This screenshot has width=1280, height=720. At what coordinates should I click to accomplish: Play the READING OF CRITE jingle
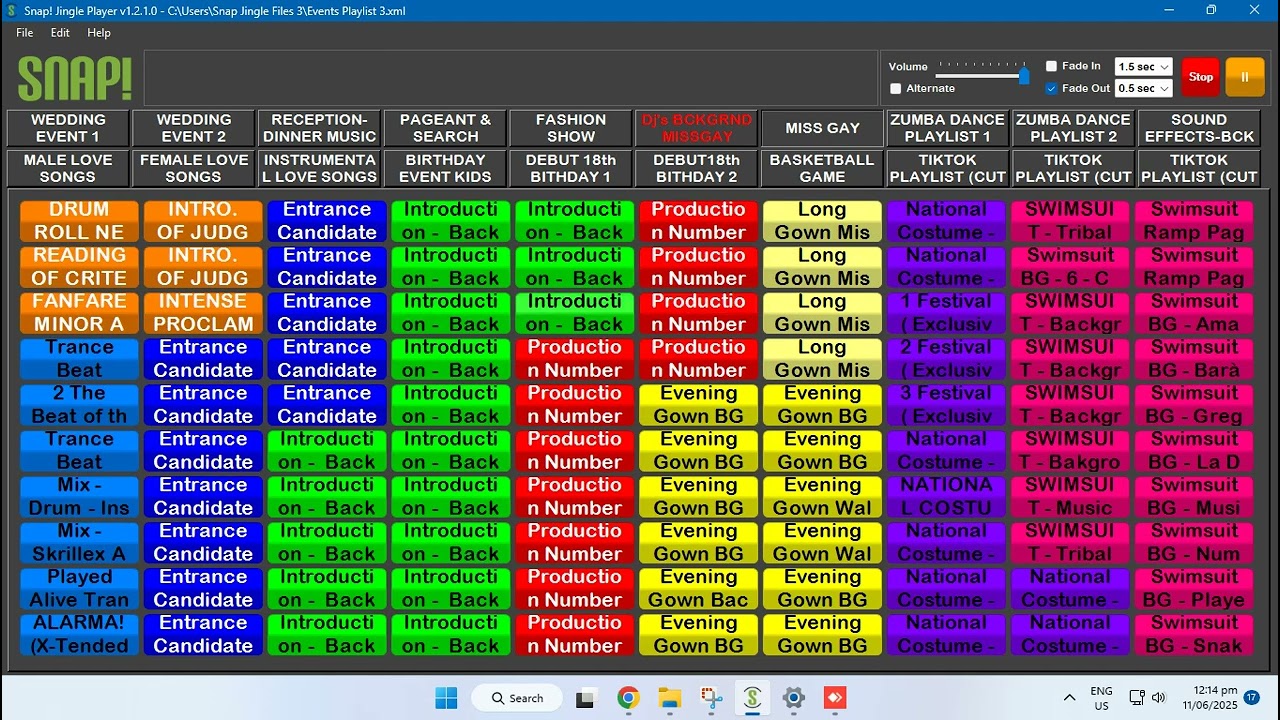pyautogui.click(x=79, y=267)
